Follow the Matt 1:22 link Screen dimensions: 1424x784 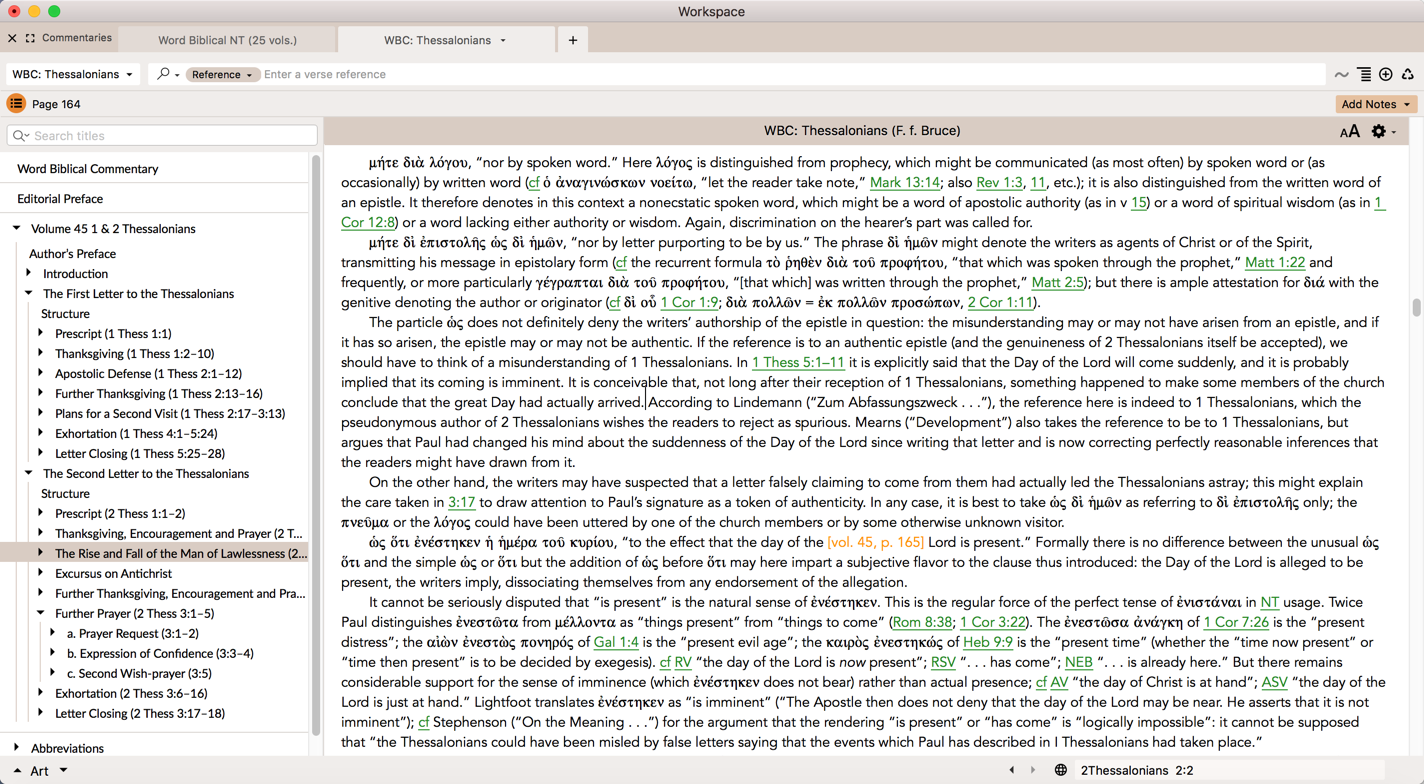pyautogui.click(x=1275, y=263)
